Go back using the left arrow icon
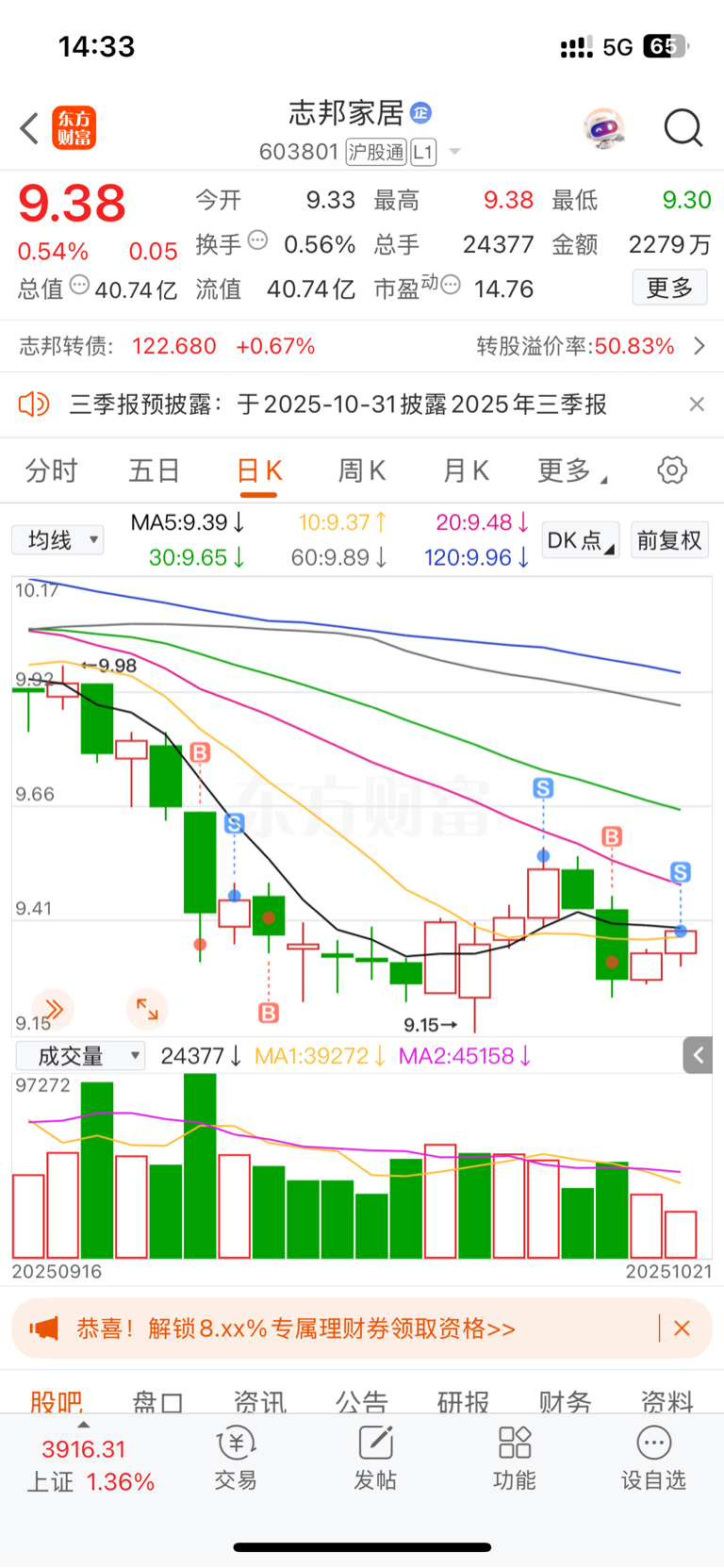Viewport: 724px width, 1568px height. tap(29, 128)
